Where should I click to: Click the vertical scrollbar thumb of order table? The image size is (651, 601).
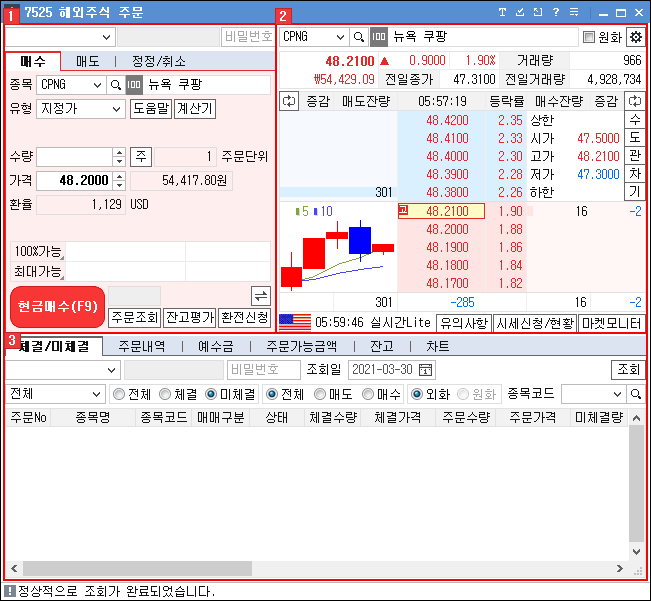(x=636, y=483)
